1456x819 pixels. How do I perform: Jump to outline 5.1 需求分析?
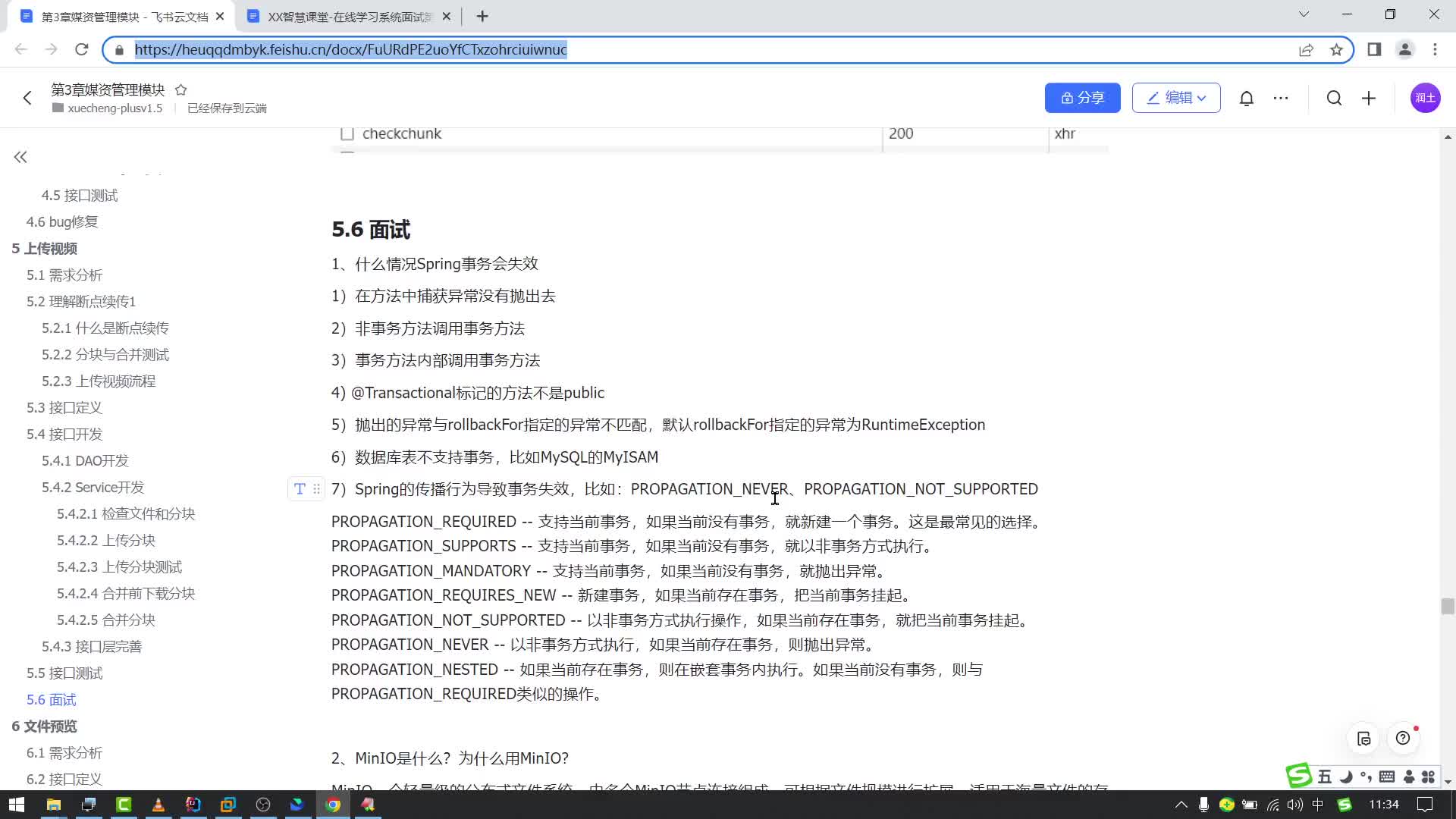coord(64,275)
